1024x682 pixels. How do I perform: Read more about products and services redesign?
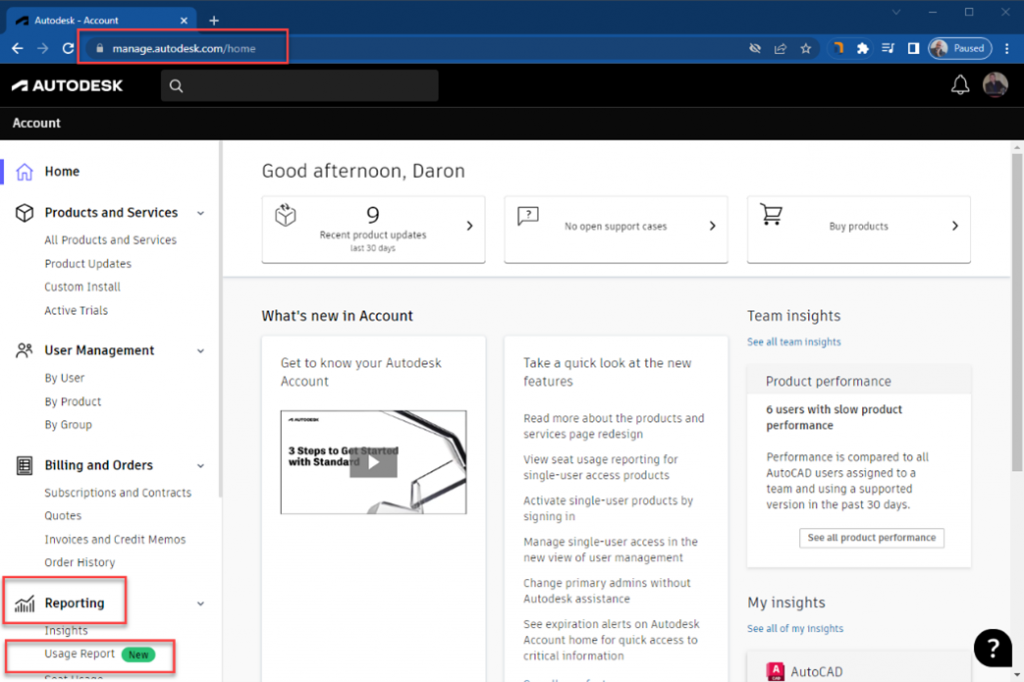613,426
